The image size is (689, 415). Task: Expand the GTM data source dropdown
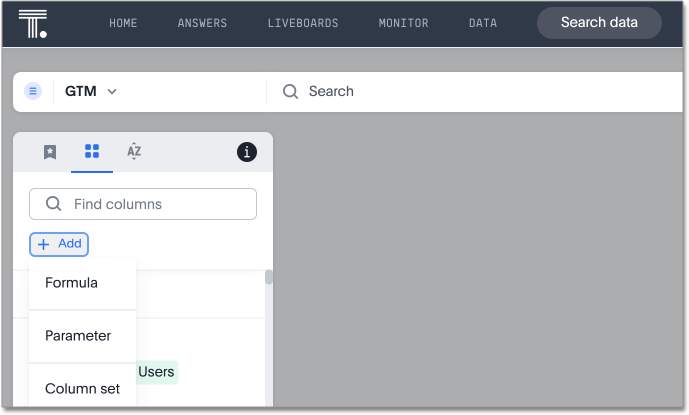91,91
